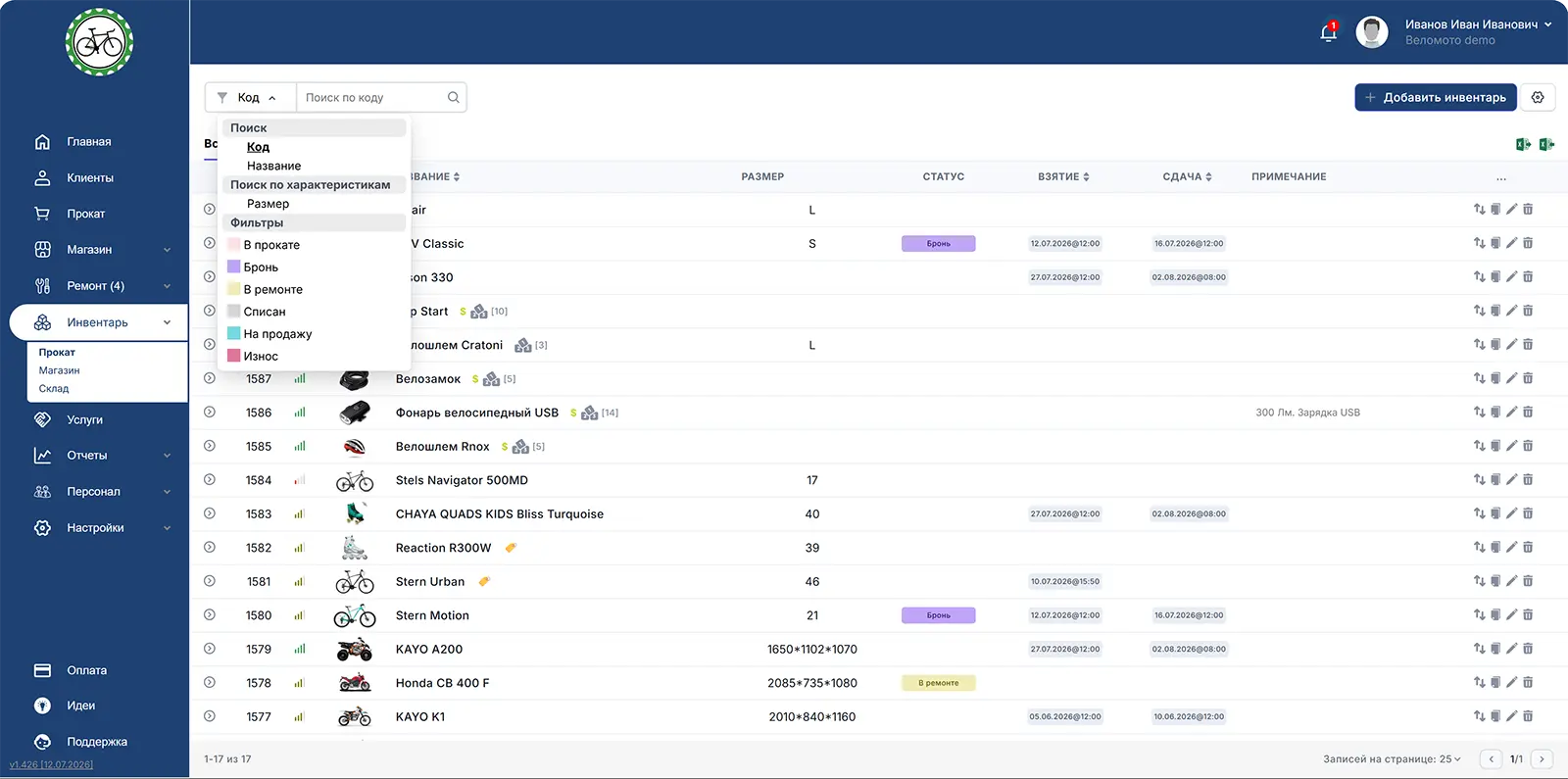Open the notifications bell

pos(1328,32)
